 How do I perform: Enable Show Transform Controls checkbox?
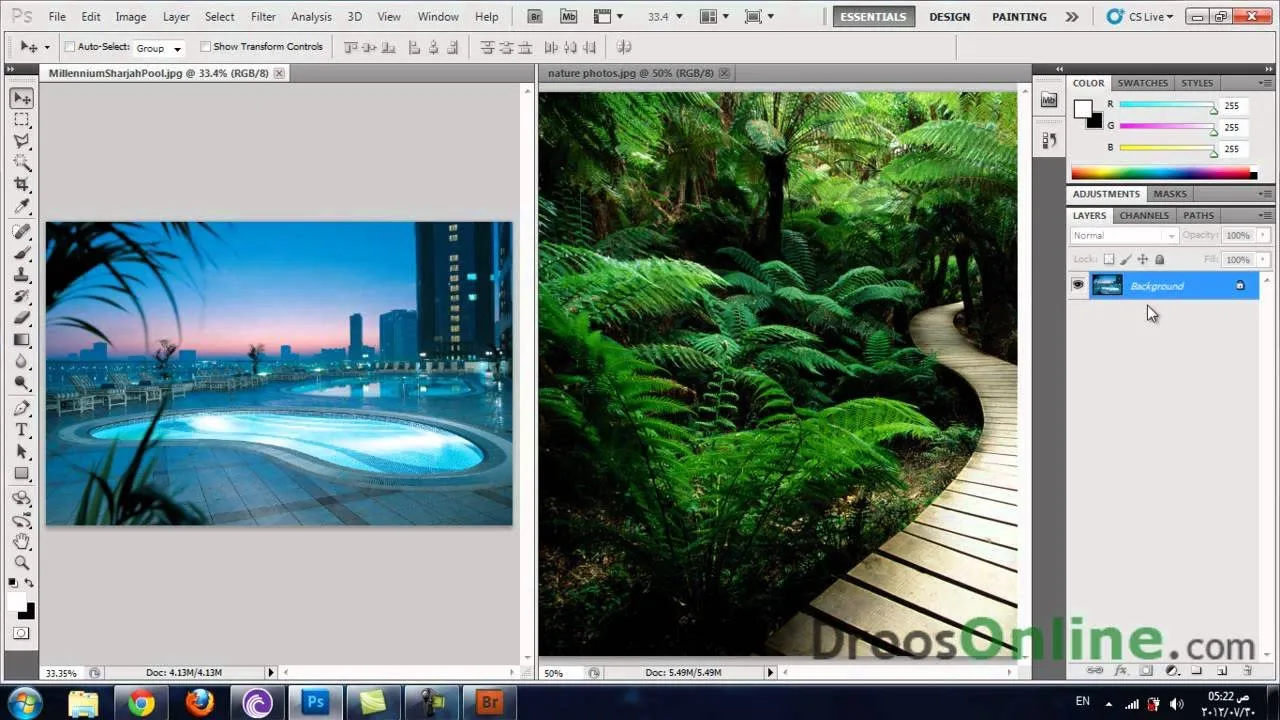(x=205, y=47)
